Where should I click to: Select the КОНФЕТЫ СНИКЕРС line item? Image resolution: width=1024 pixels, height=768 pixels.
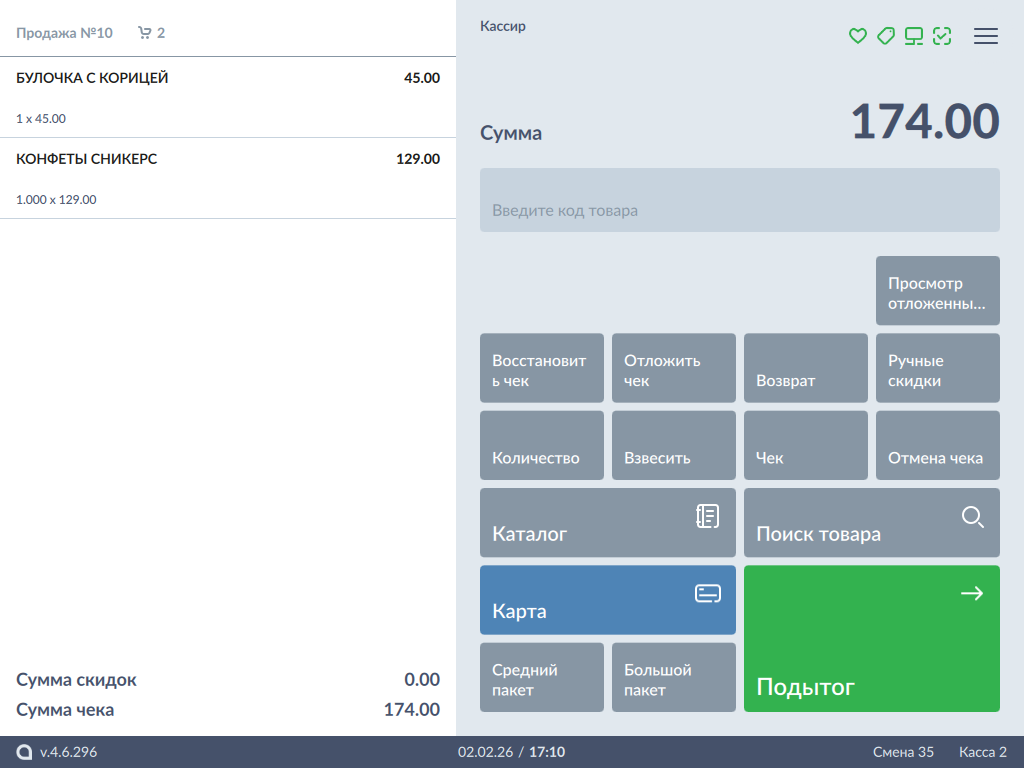(227, 178)
